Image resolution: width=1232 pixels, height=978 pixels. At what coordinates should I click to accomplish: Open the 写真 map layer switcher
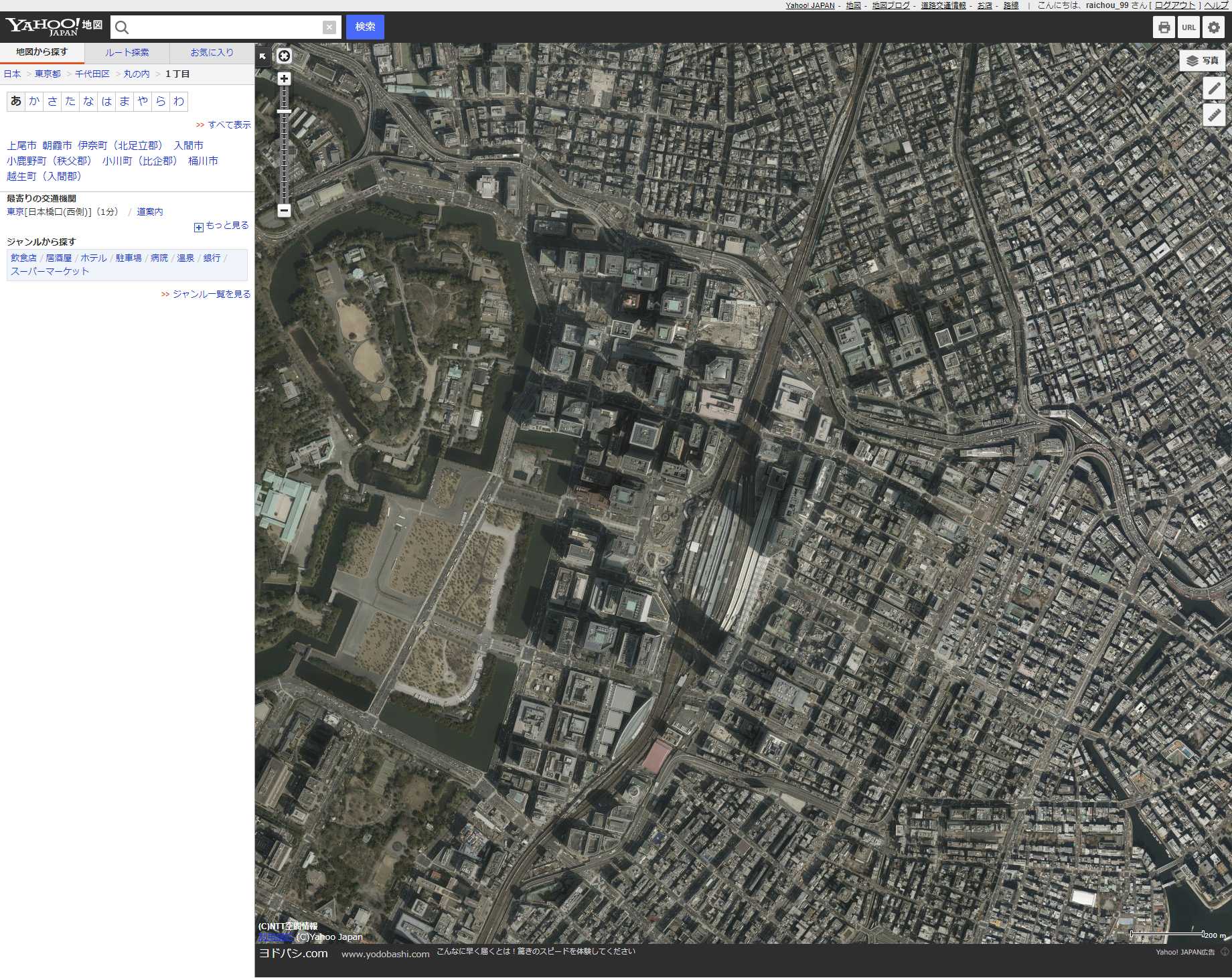(x=1203, y=60)
